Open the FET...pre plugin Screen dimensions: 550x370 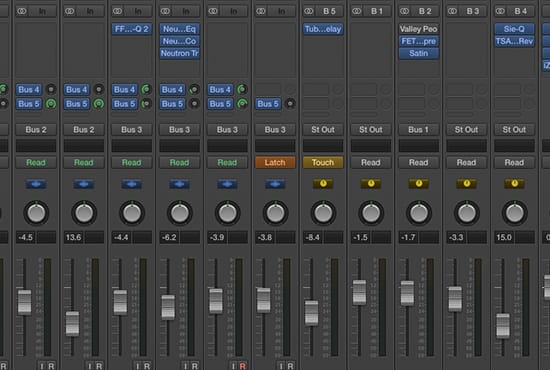(419, 41)
